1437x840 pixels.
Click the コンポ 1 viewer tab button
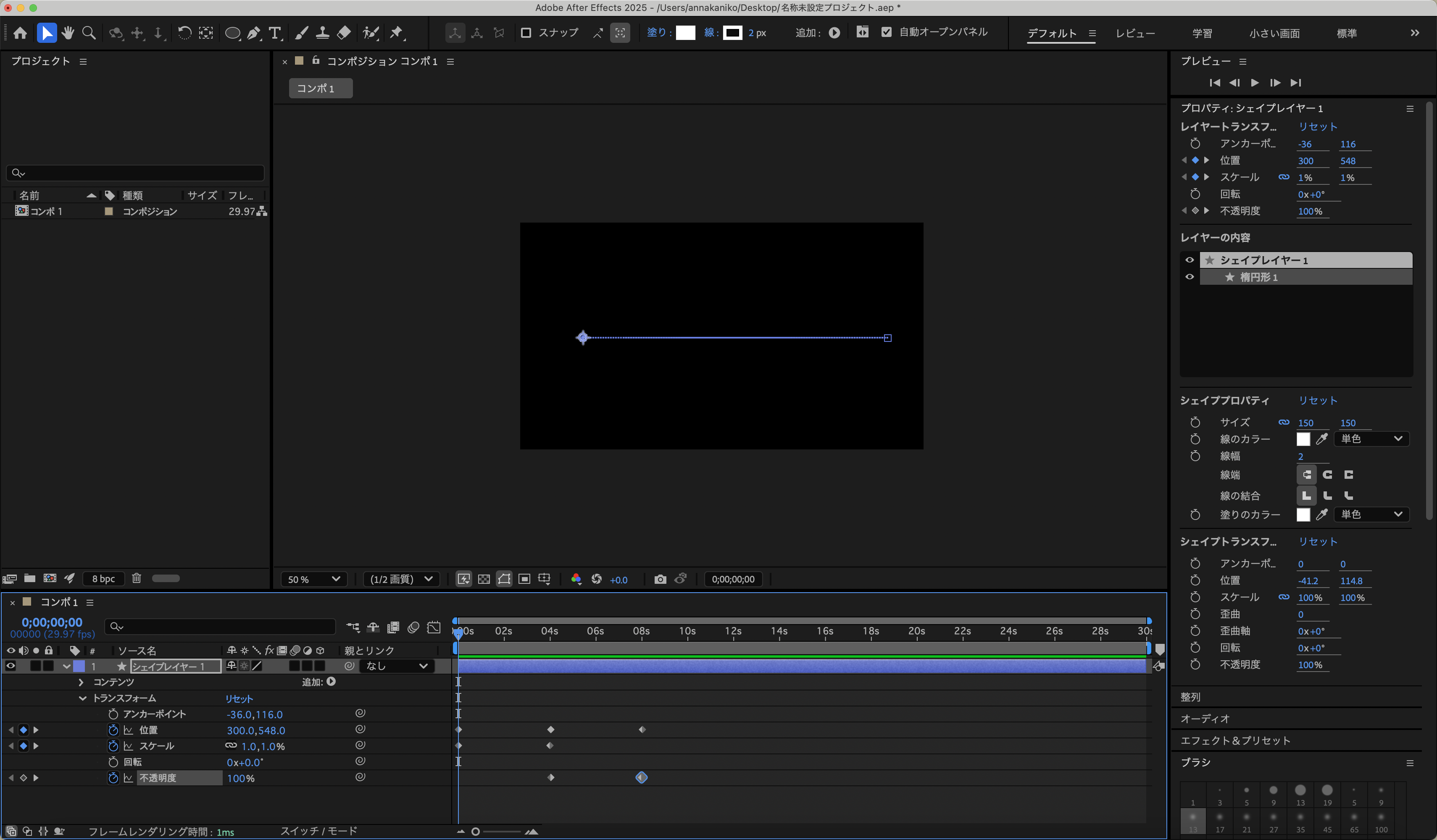[321, 88]
